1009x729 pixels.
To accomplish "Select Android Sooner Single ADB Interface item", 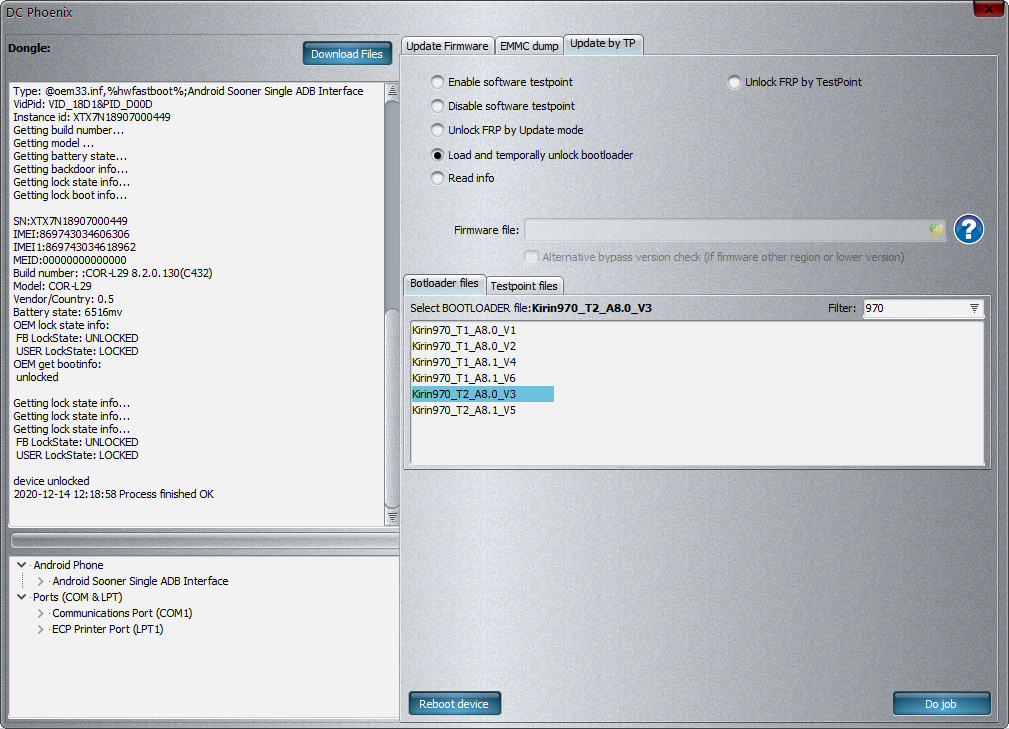I will [140, 581].
